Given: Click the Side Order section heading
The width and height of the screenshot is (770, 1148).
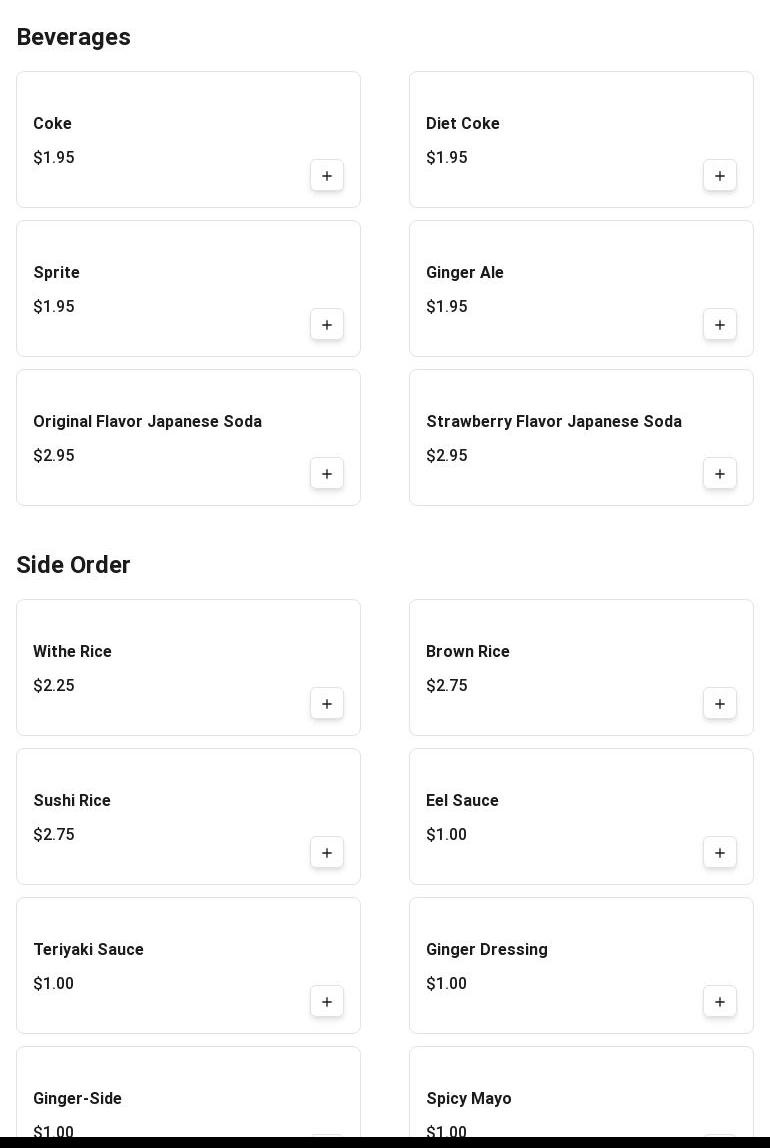Looking at the screenshot, I should point(74,565).
